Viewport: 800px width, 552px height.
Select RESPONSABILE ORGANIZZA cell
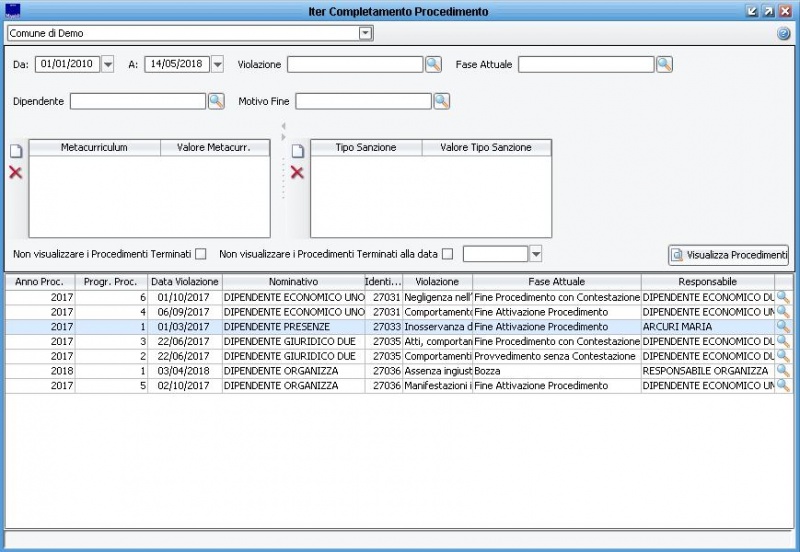point(708,371)
